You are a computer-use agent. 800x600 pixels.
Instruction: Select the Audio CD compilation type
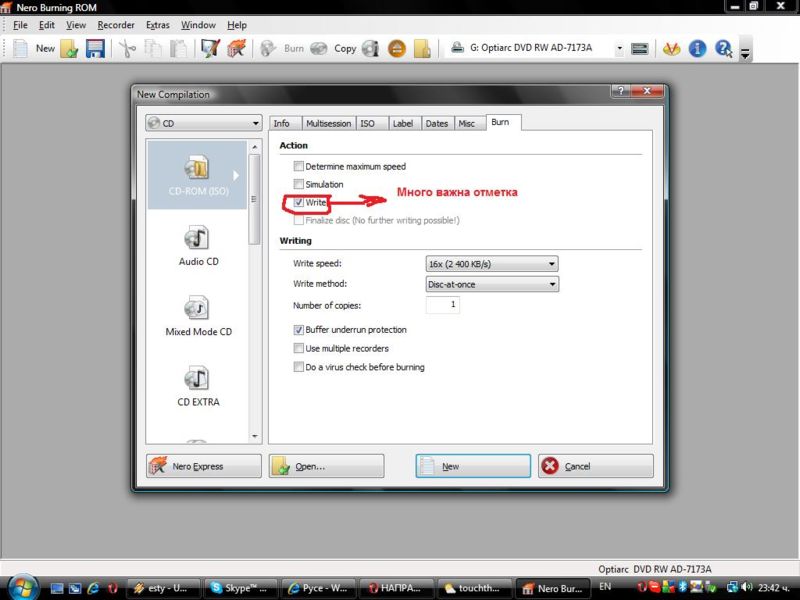pyautogui.click(x=198, y=246)
